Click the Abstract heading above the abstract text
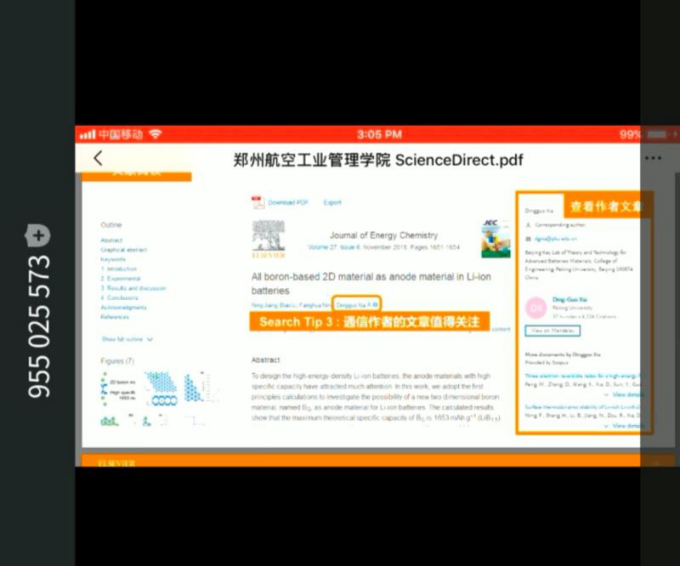The width and height of the screenshot is (680, 567). [265, 360]
